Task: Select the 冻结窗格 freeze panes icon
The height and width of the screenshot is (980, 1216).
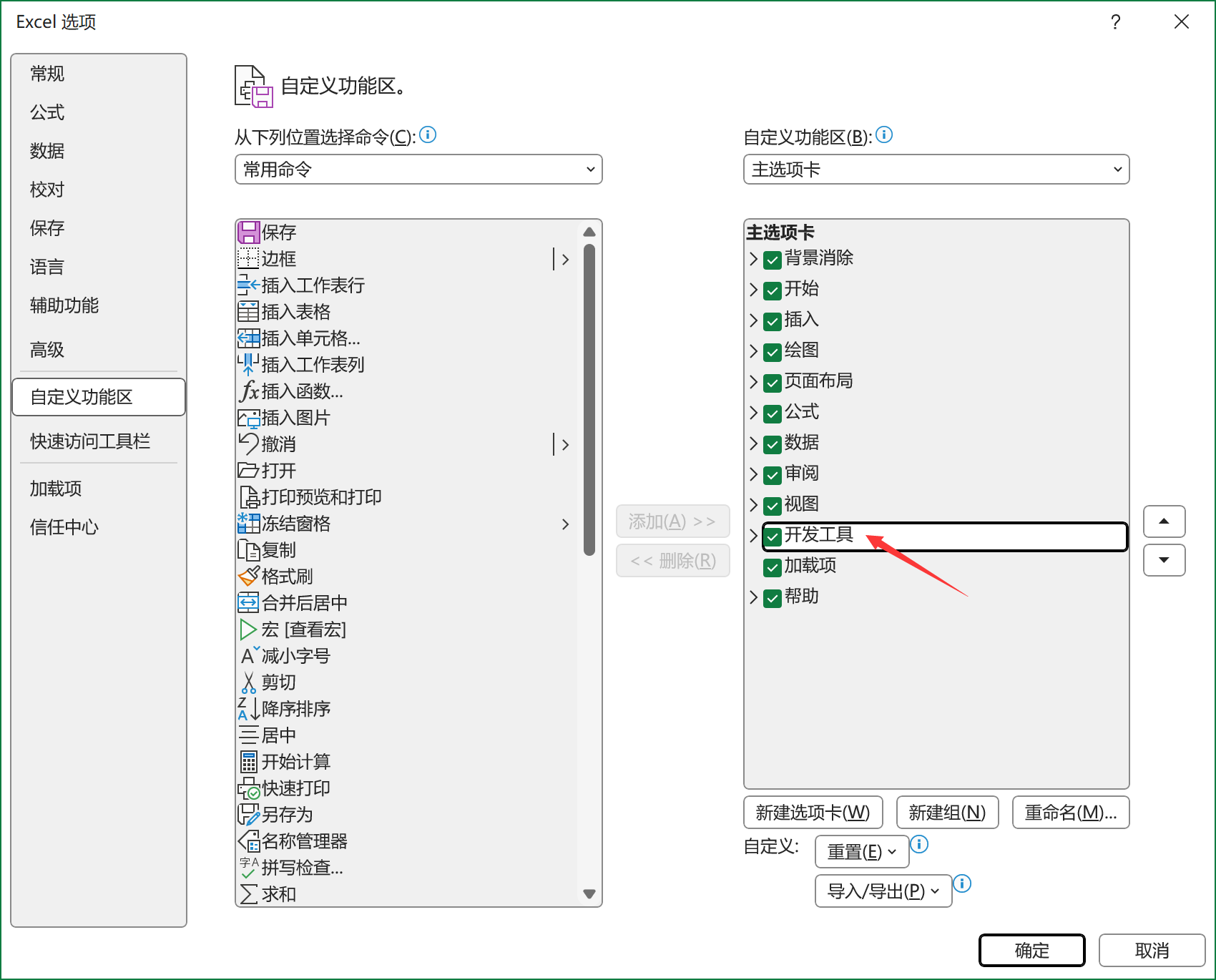Action: 248,524
